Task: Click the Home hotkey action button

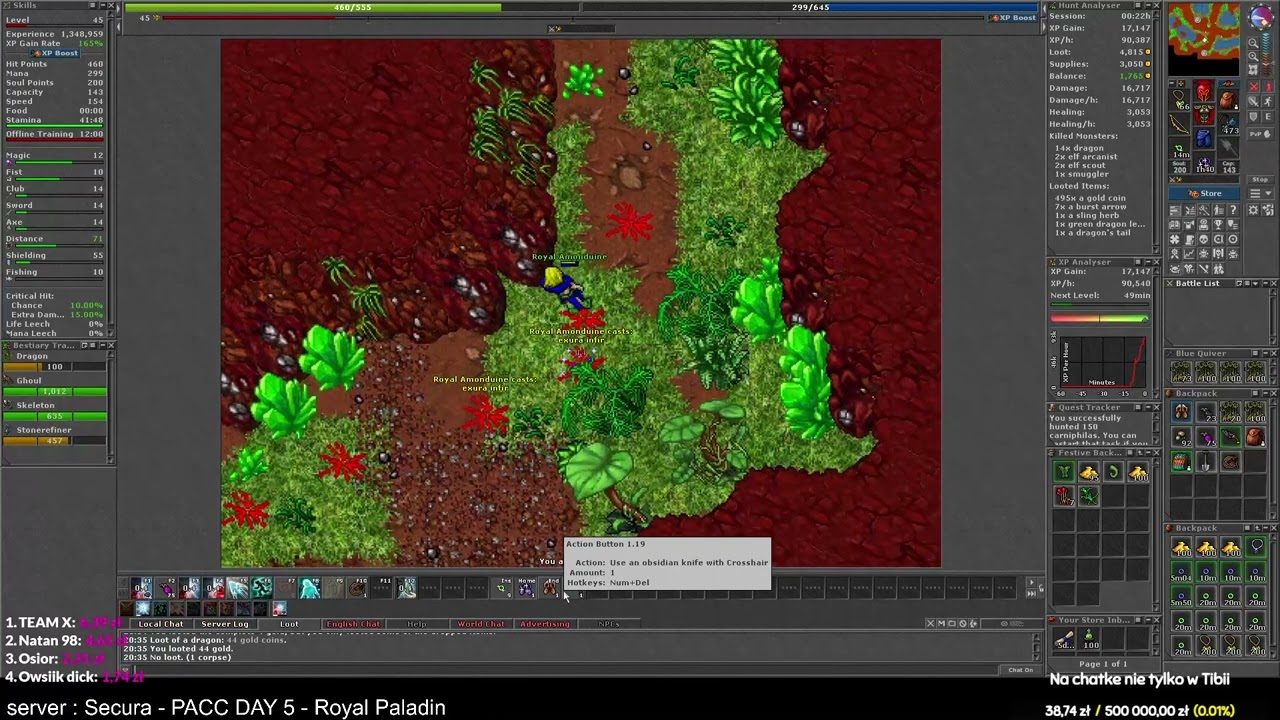Action: tap(526, 587)
